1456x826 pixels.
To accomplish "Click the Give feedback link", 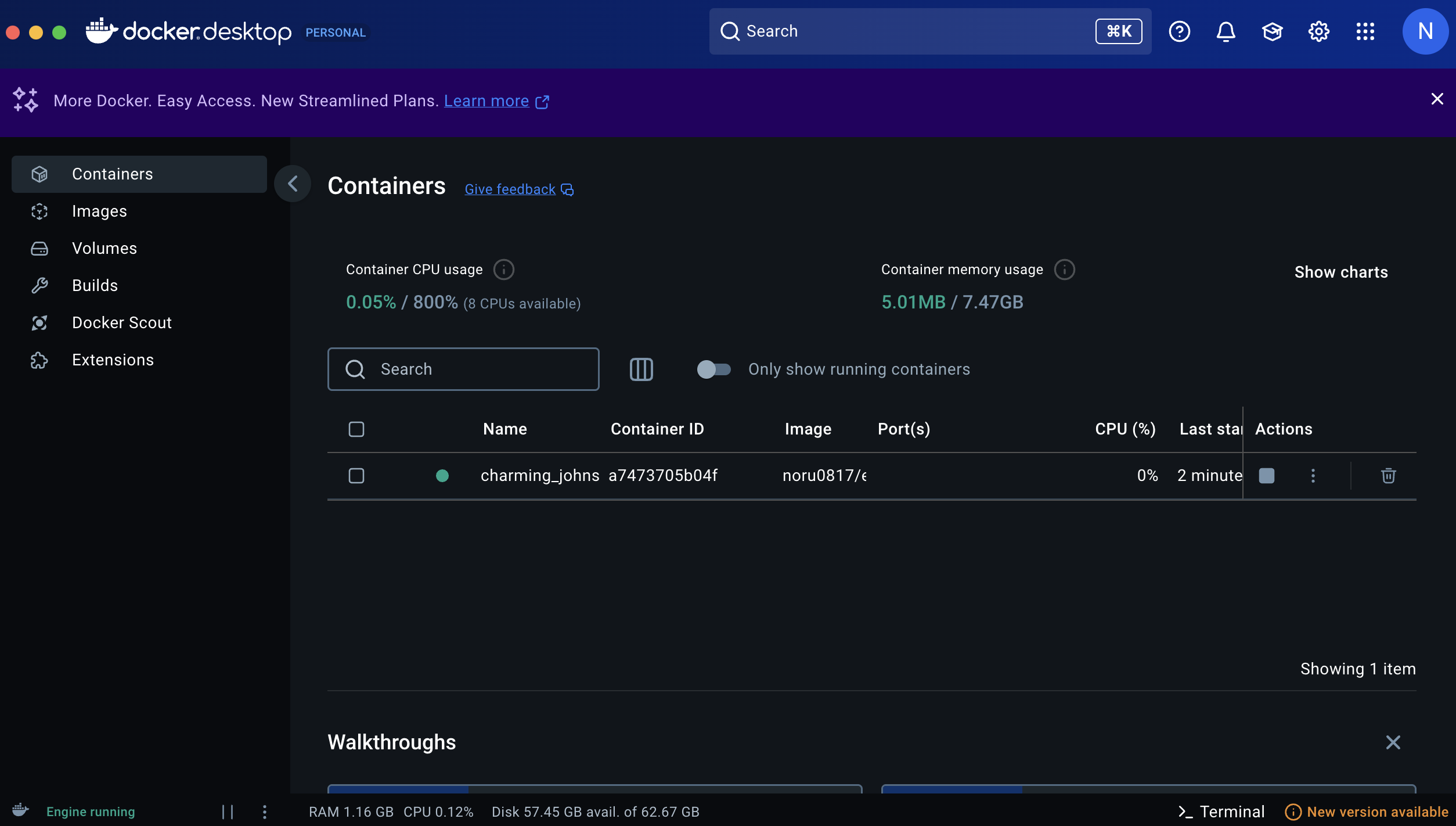I will point(510,189).
